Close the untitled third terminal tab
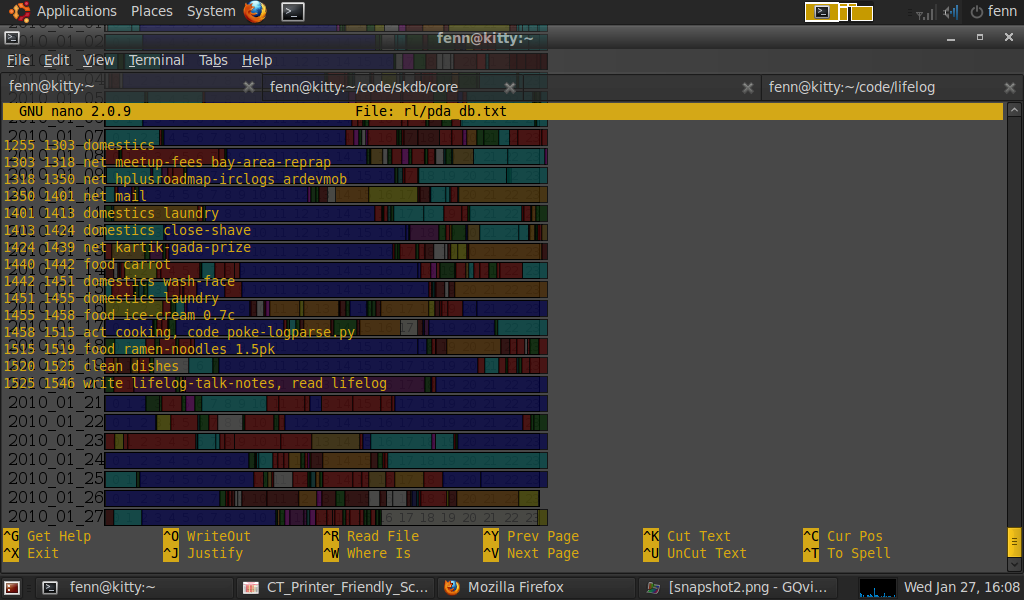 coord(748,87)
